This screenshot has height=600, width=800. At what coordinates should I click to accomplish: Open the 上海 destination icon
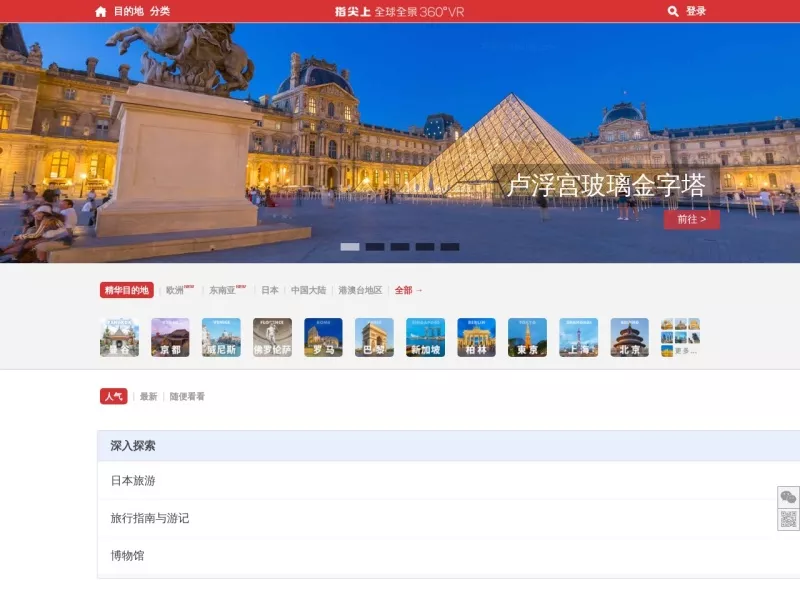point(579,337)
